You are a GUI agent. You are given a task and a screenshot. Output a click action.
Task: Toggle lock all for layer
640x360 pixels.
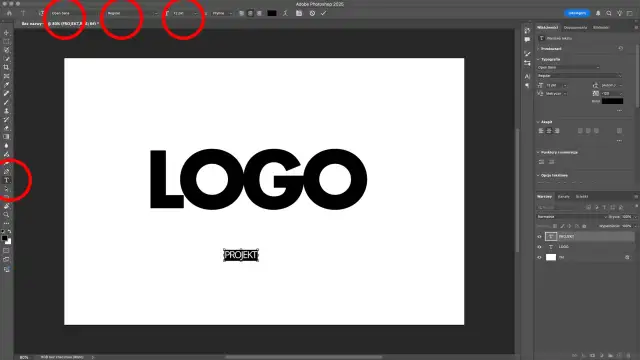click(584, 226)
